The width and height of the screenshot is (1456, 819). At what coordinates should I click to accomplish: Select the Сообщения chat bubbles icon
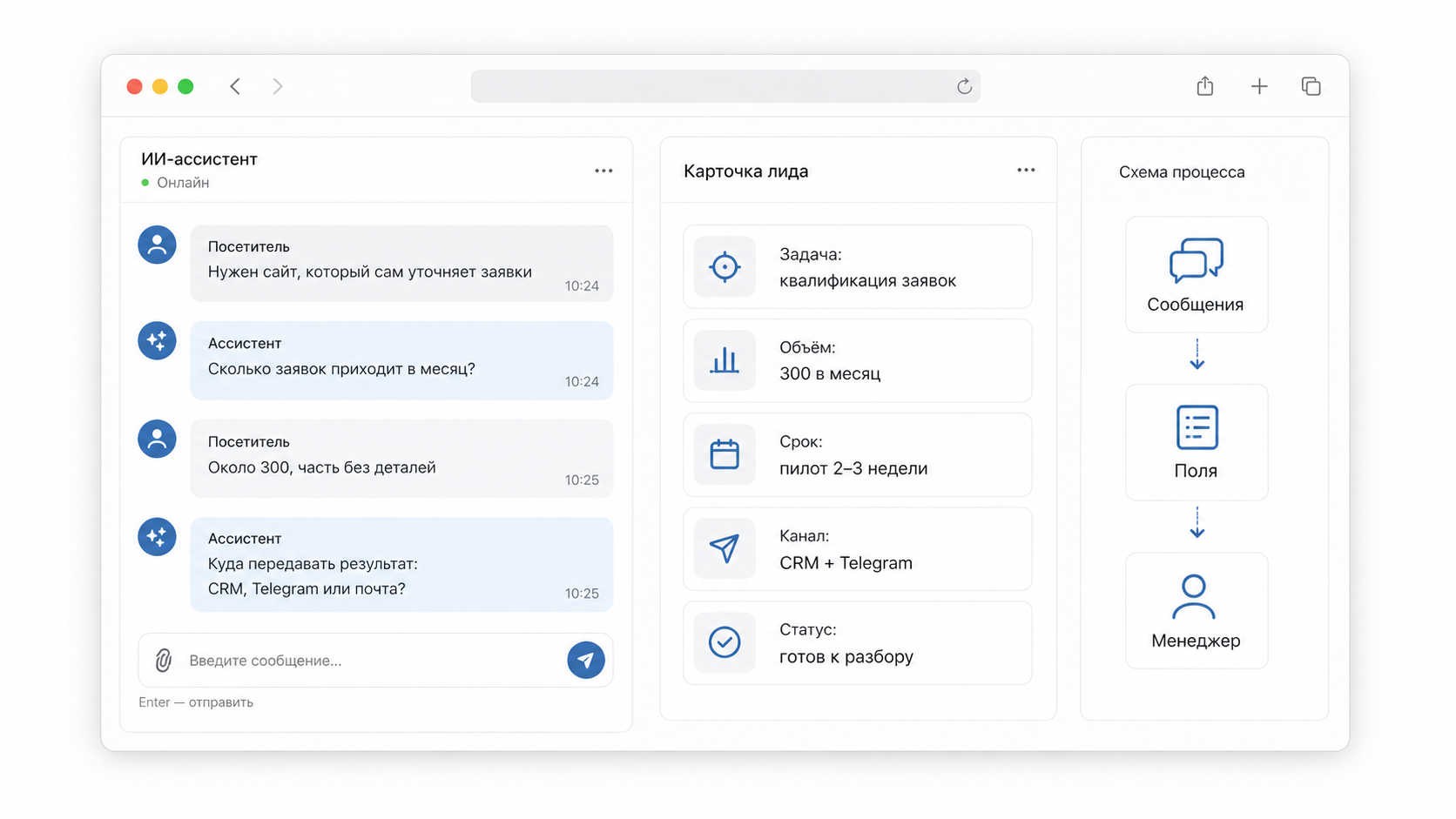point(1196,260)
